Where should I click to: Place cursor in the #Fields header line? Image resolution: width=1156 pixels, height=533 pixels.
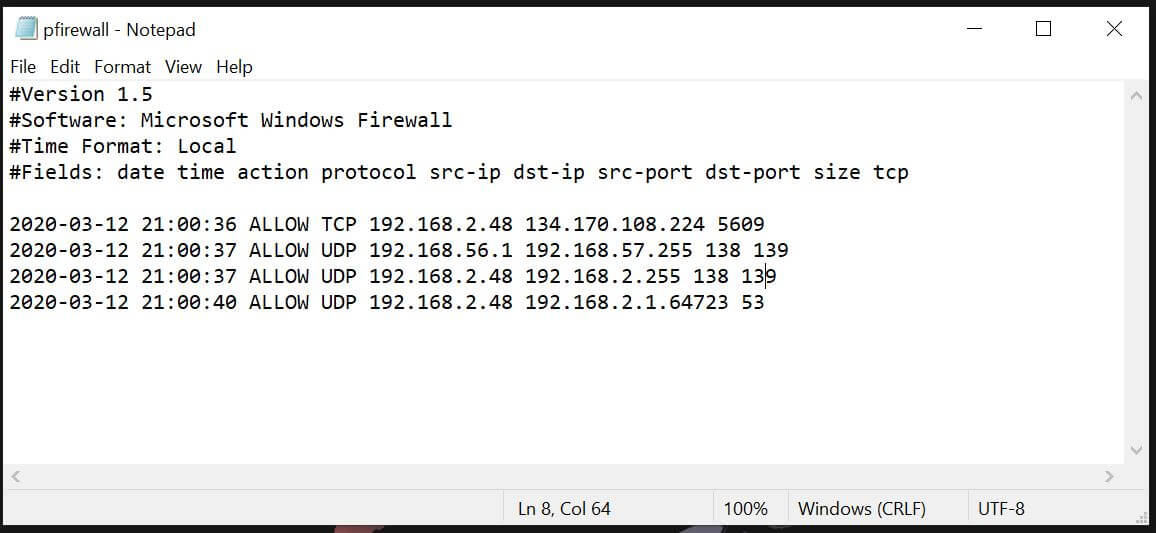coord(459,173)
